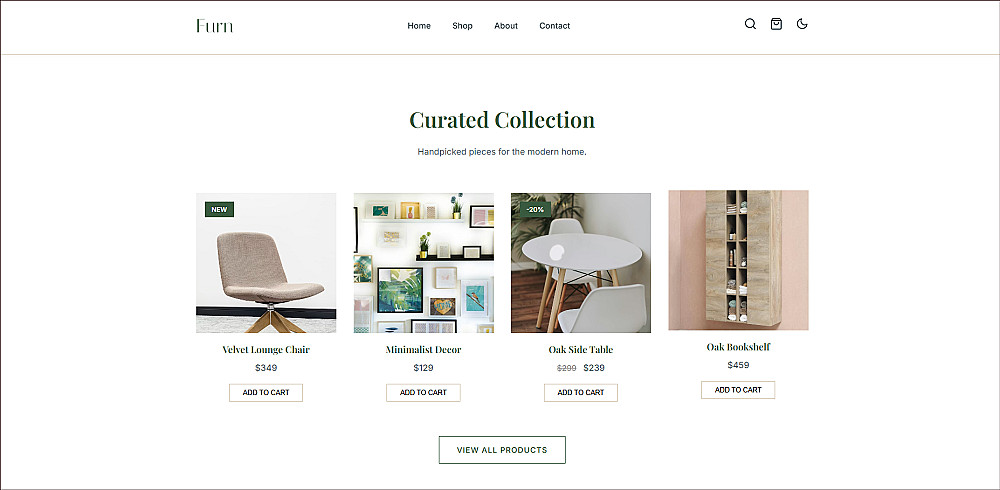This screenshot has height=490, width=1000.
Task: Open the shopping cart icon
Action: pyautogui.click(x=776, y=24)
